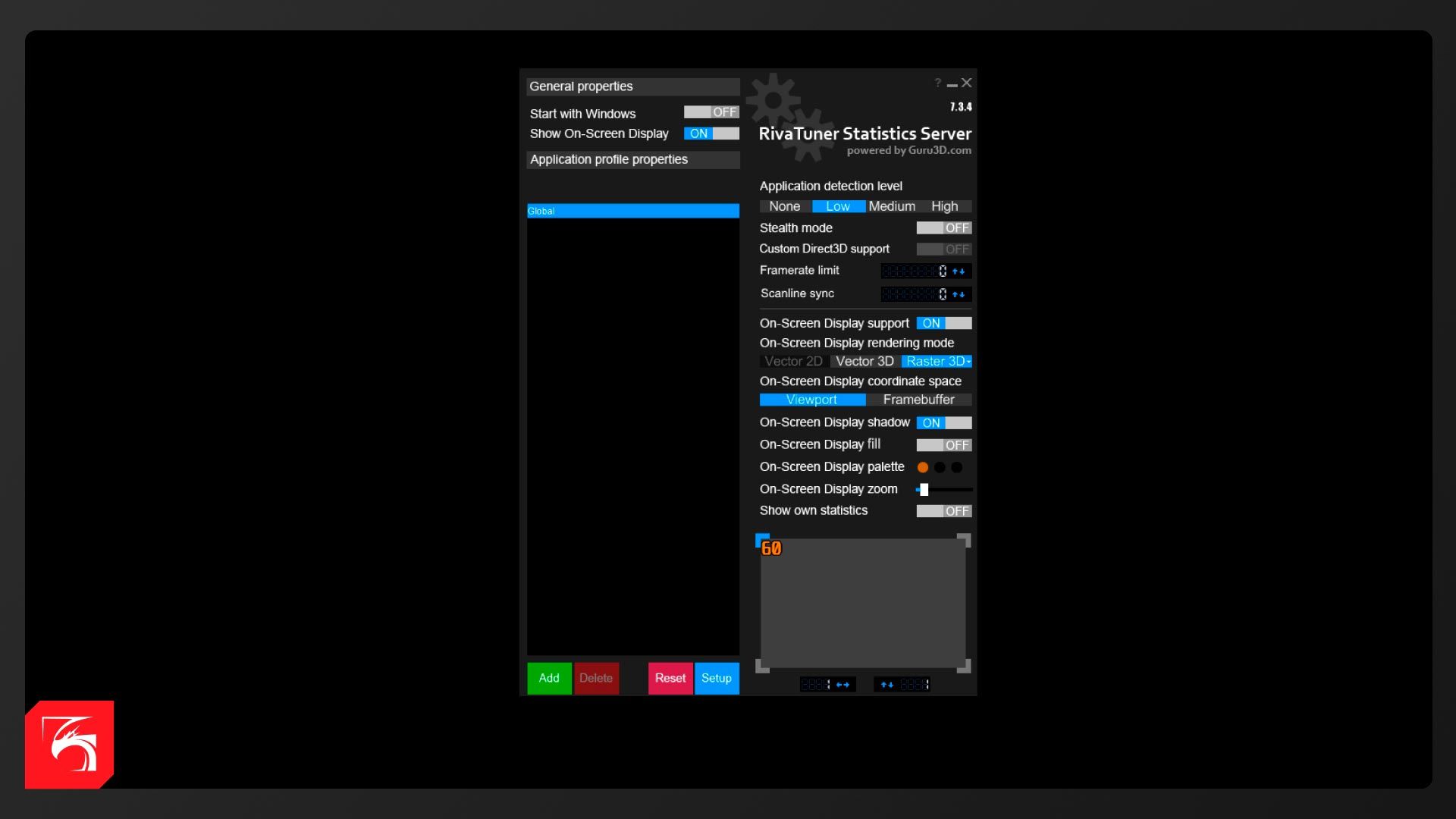Turn off Show On-Screen Display
Image resolution: width=1456 pixels, height=819 pixels.
click(711, 133)
